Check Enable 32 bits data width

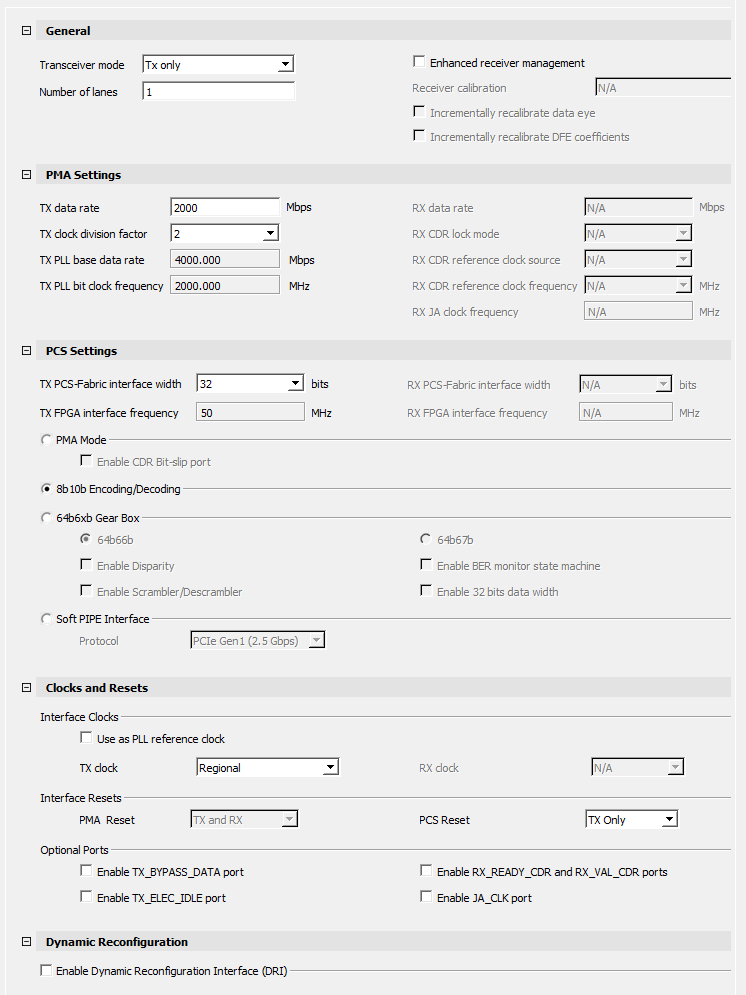[x=426, y=590]
